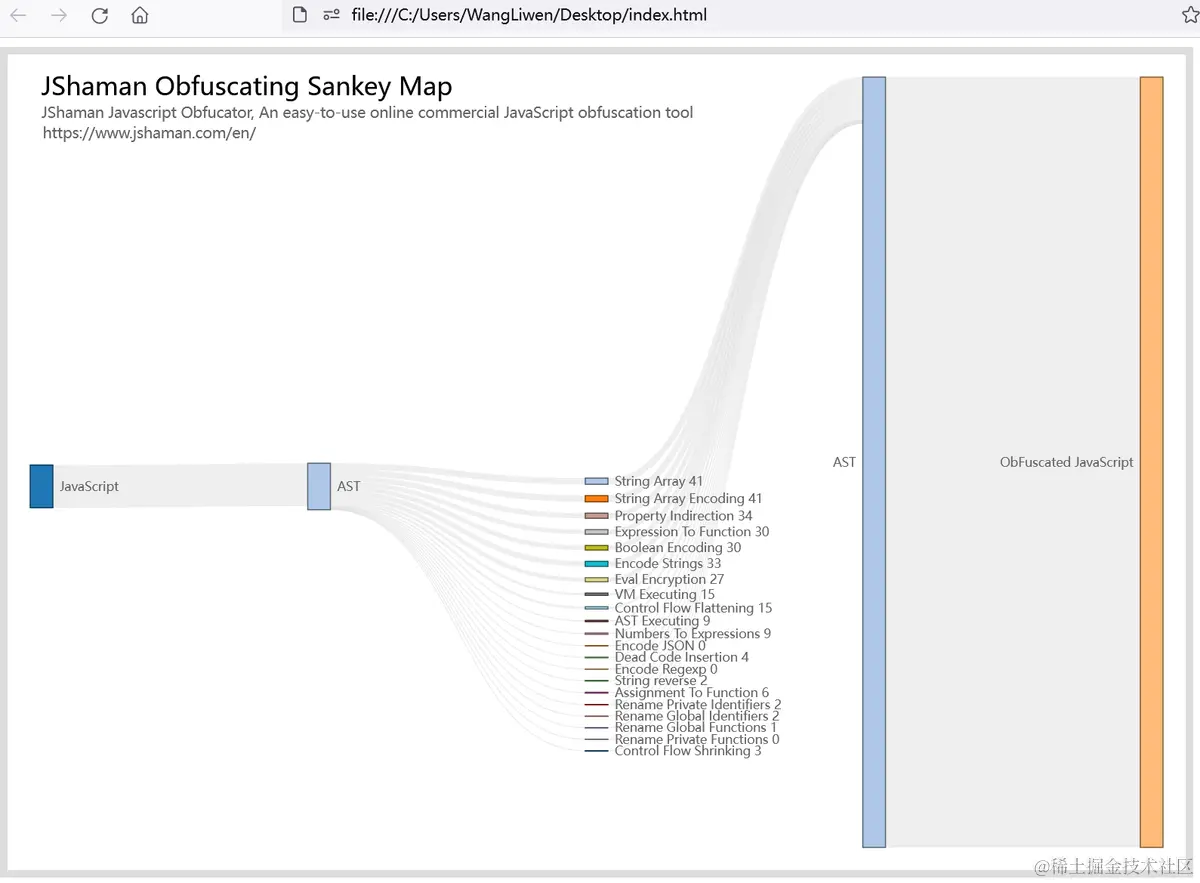Click the Numbers To Expressions 9 node
This screenshot has height=883, width=1200.
coord(596,634)
